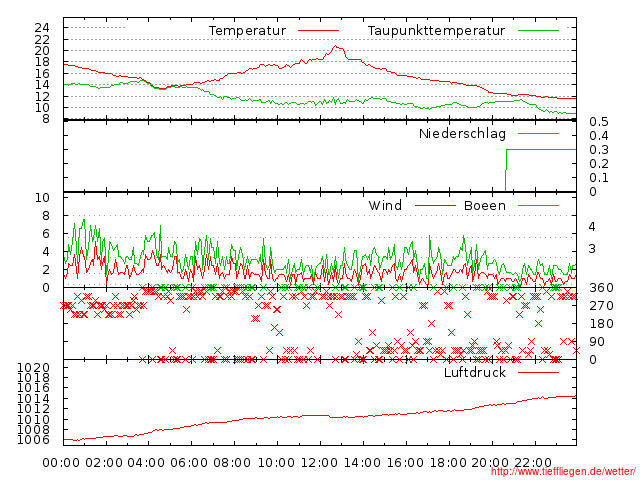Image resolution: width=640 pixels, height=480 pixels.
Task: Click the Luftdruck legend label
Action: tap(475, 372)
